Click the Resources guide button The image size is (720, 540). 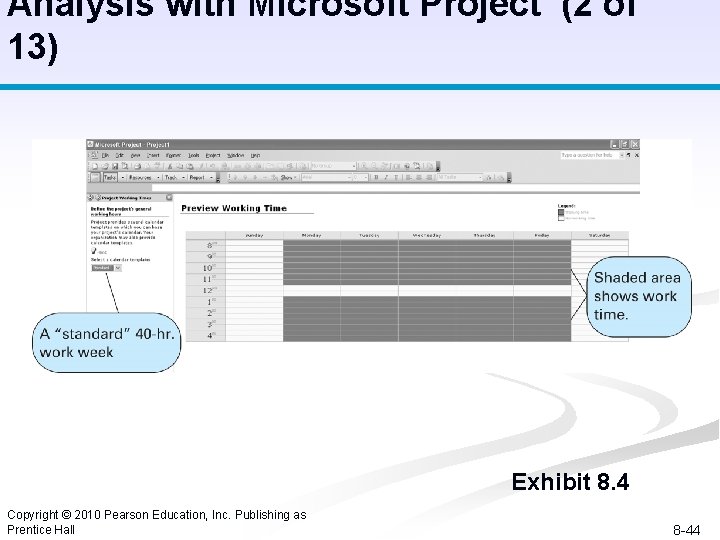pyautogui.click(x=140, y=178)
